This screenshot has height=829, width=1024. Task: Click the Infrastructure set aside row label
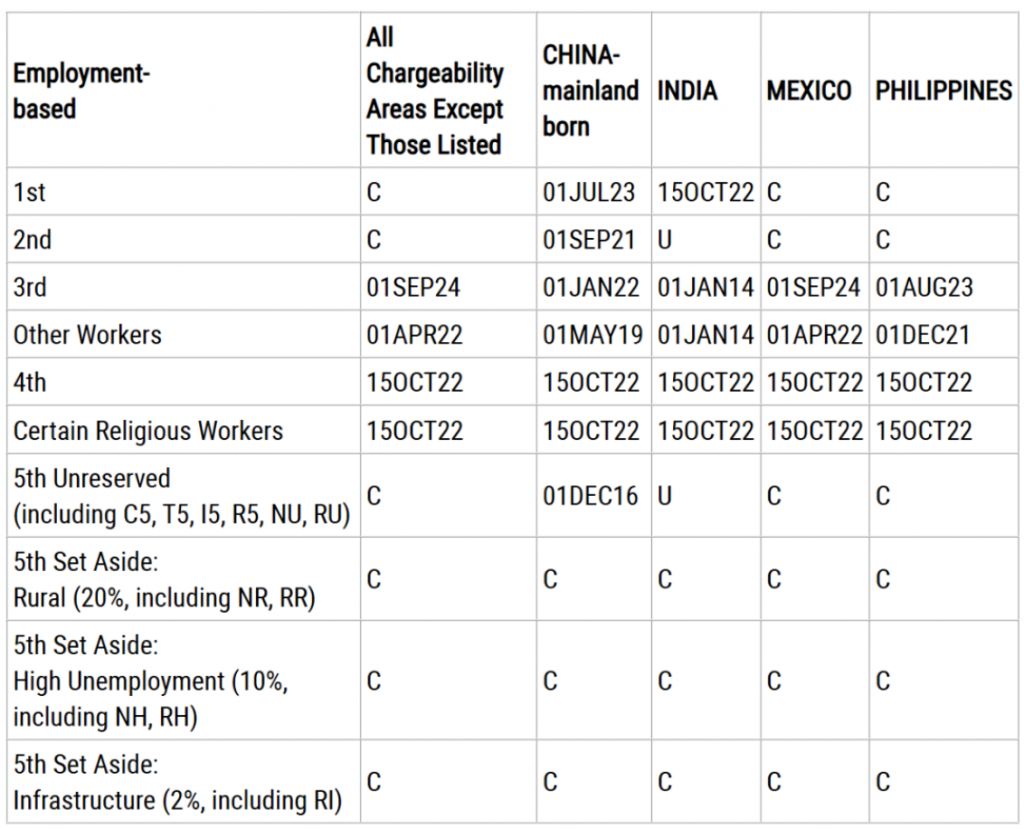pos(178,782)
